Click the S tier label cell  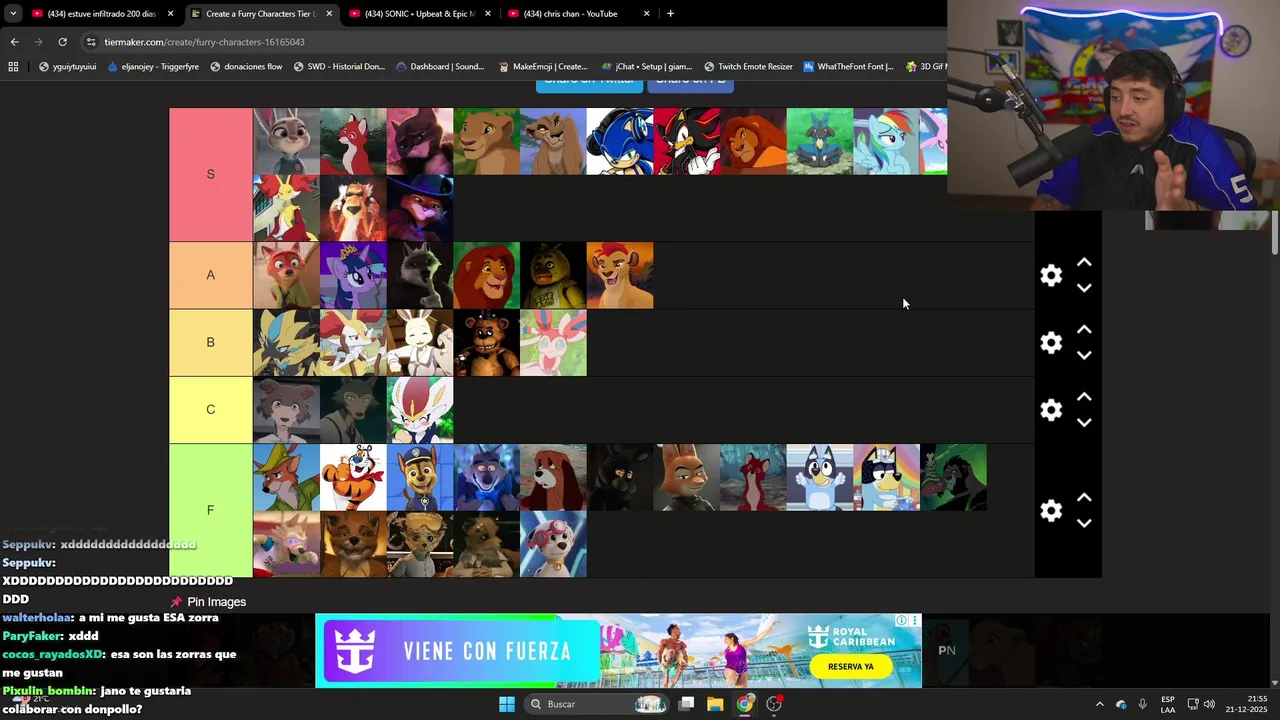click(x=210, y=174)
